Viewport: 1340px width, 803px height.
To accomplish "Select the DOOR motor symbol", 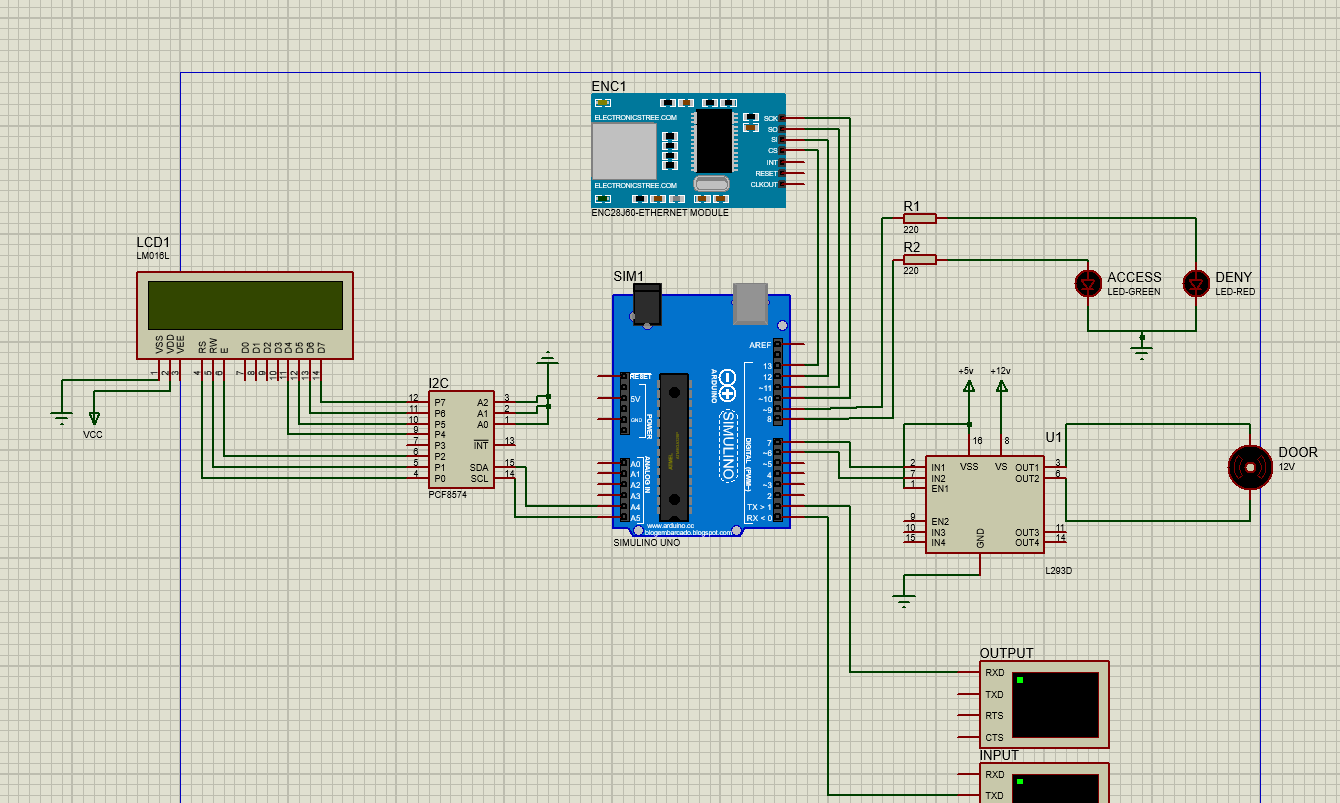I will (1249, 468).
